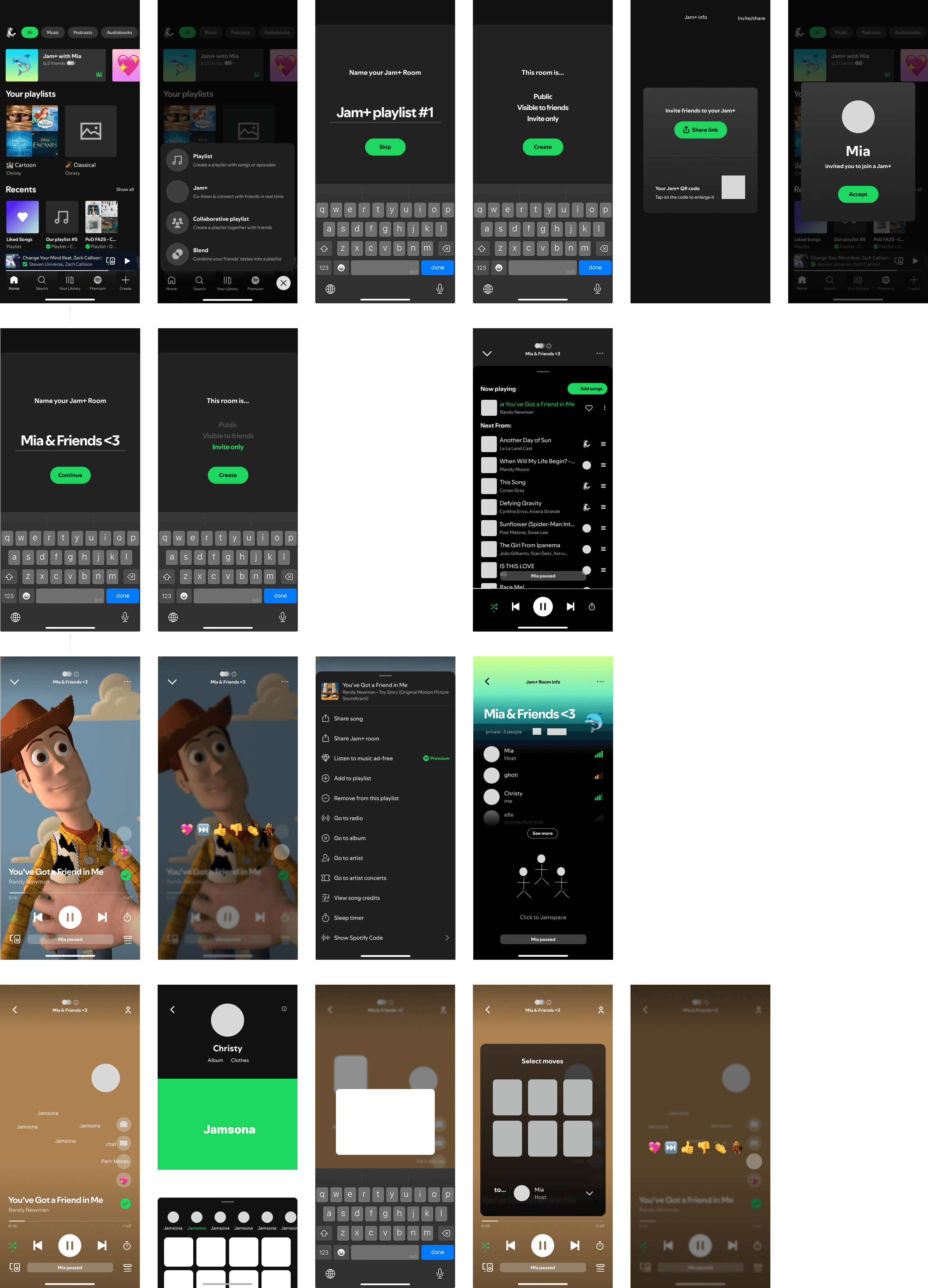Tap the heart icon beside You've Got a Friend in Me in the queue

[x=589, y=408]
